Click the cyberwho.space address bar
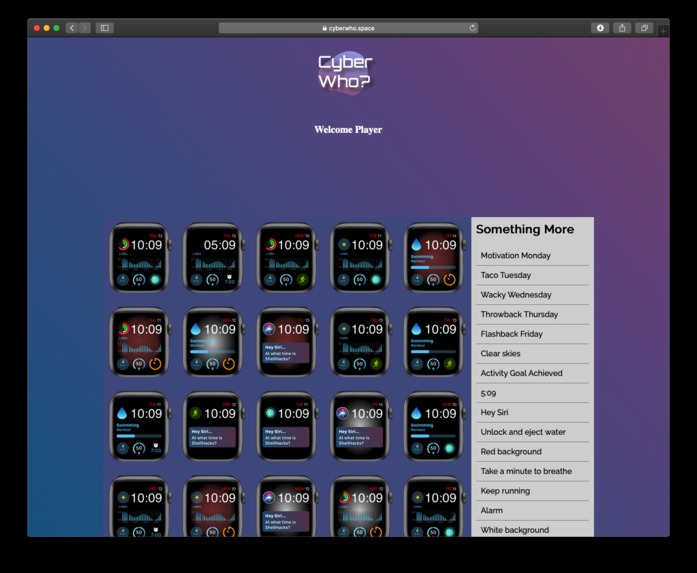 pos(348,28)
